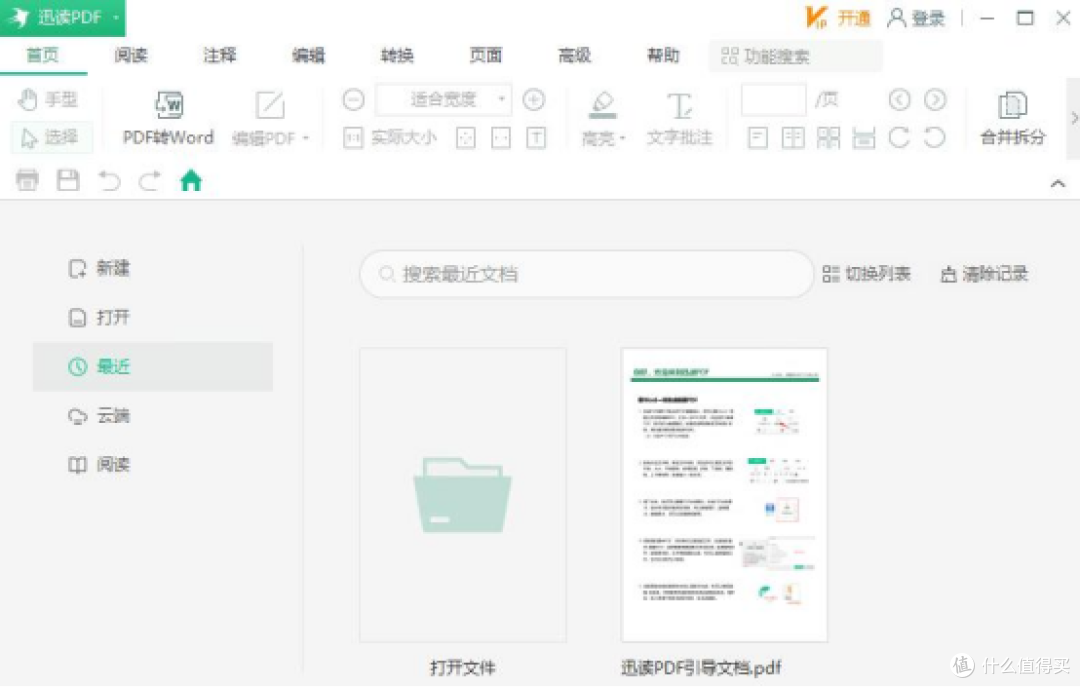
Task: Zoom in with the plus icon
Action: coord(534,100)
